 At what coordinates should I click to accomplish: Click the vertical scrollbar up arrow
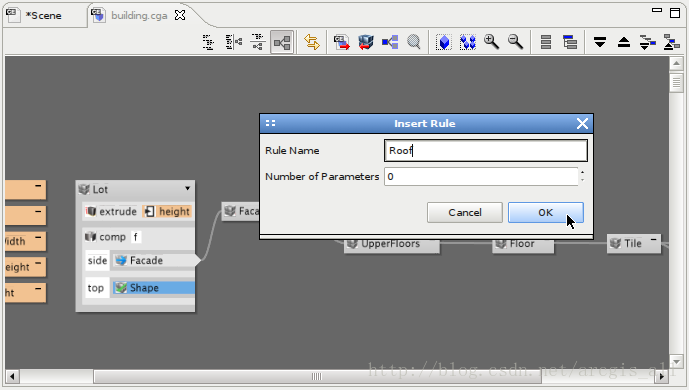click(x=676, y=64)
